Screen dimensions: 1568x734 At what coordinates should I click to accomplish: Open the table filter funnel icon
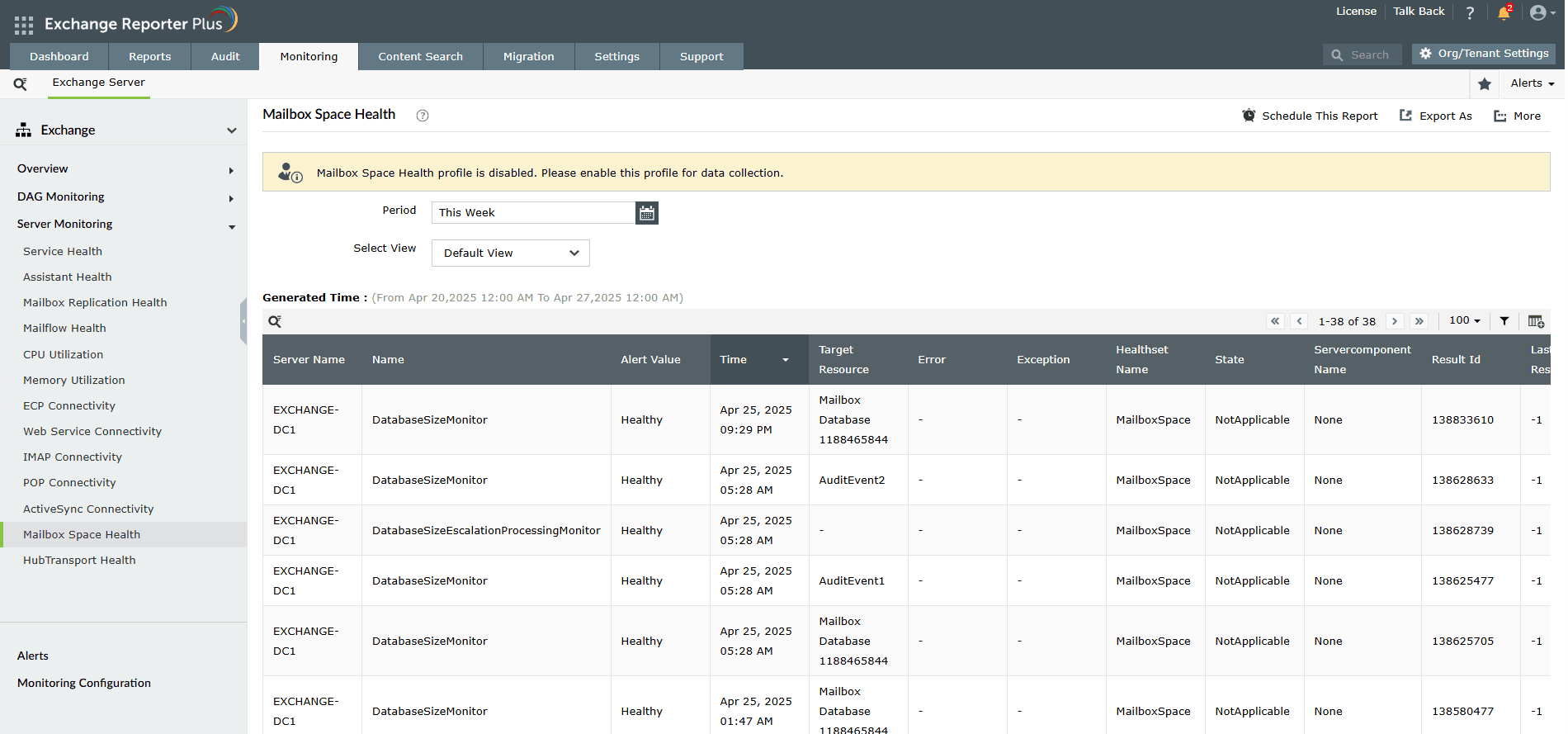[x=1504, y=321]
